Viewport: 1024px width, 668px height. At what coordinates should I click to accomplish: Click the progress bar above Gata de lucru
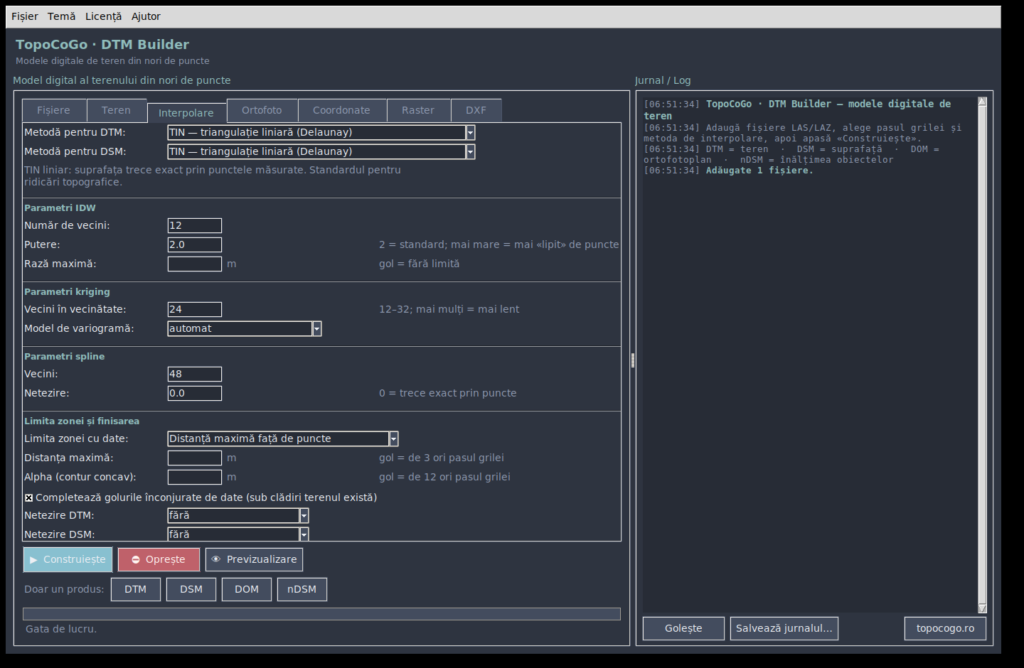[x=321, y=614]
